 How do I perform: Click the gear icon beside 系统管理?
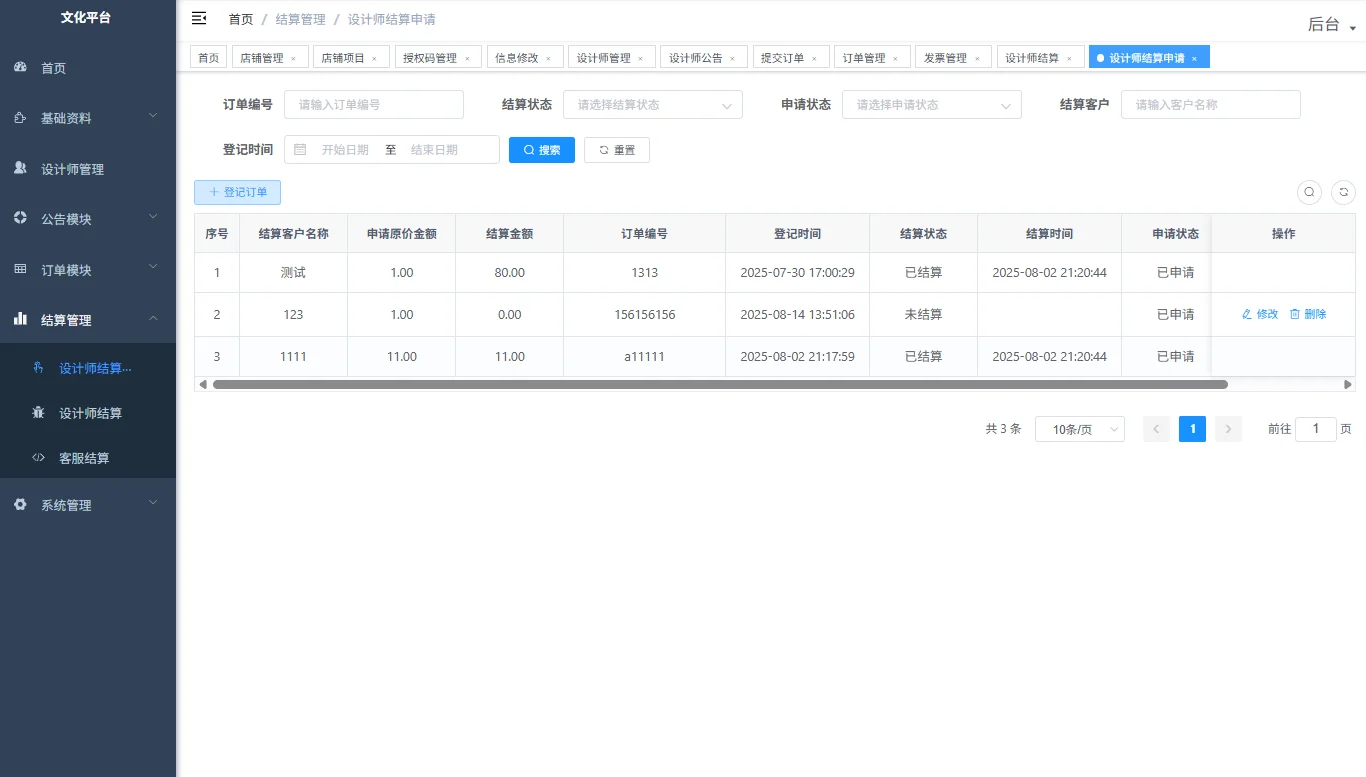click(x=20, y=504)
